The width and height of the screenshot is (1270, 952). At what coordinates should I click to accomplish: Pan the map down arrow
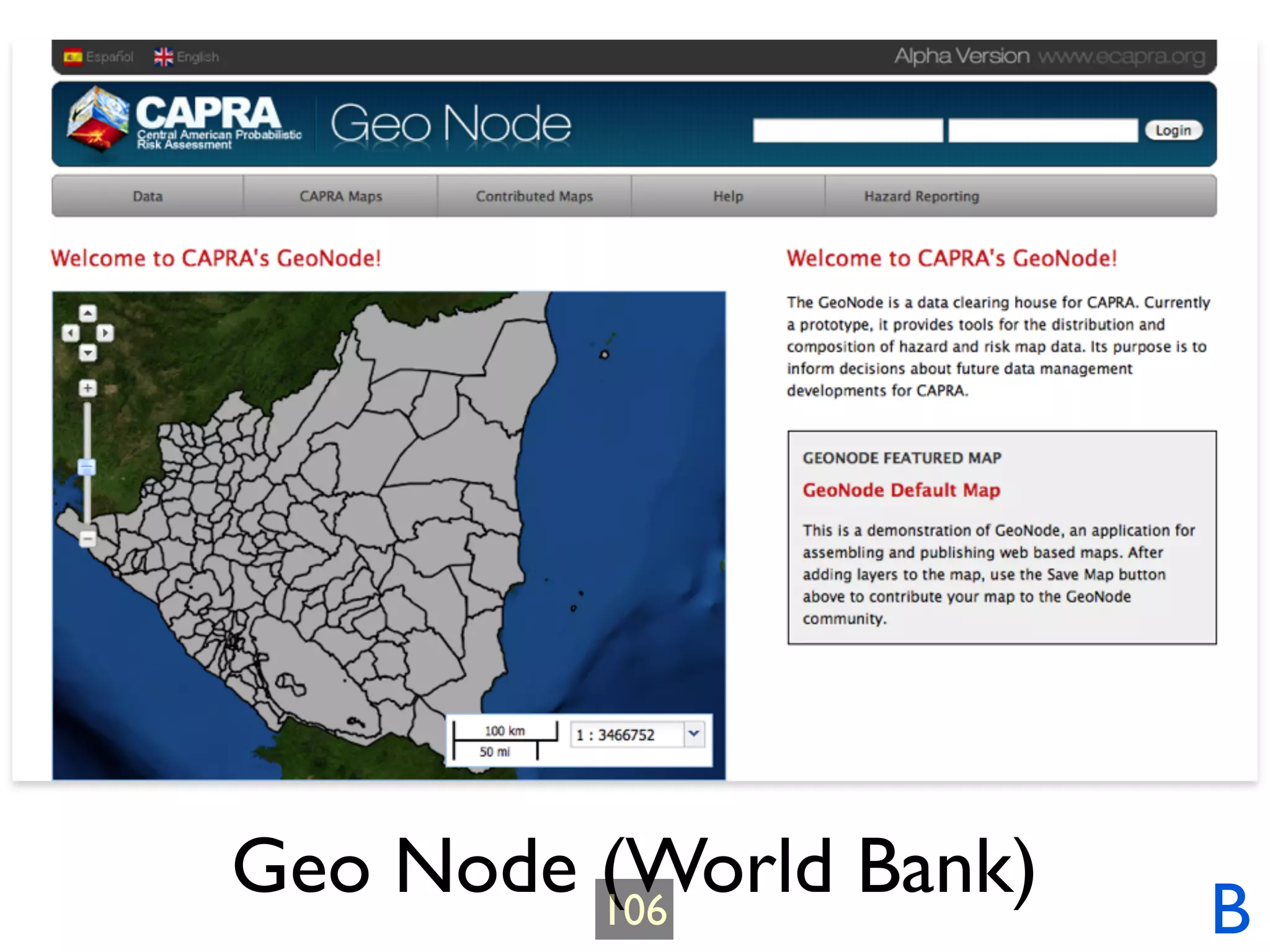[88, 353]
